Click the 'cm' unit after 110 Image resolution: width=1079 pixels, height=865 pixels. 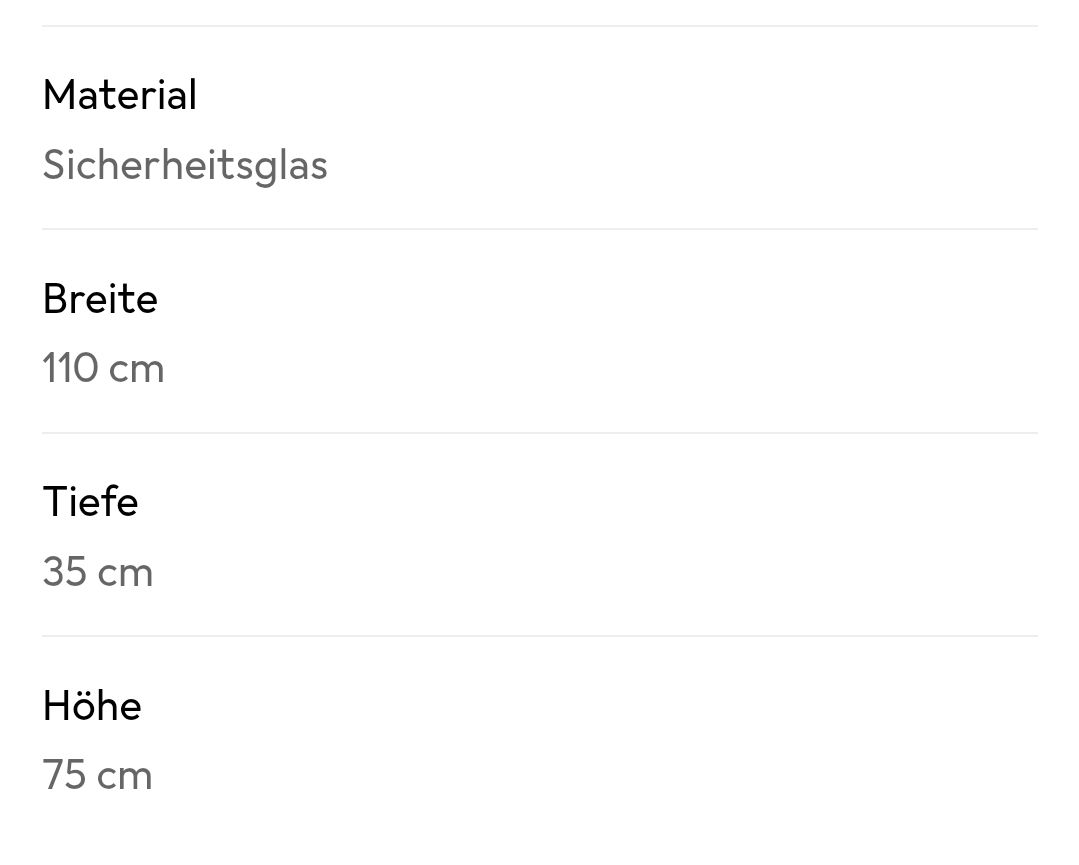(x=137, y=372)
